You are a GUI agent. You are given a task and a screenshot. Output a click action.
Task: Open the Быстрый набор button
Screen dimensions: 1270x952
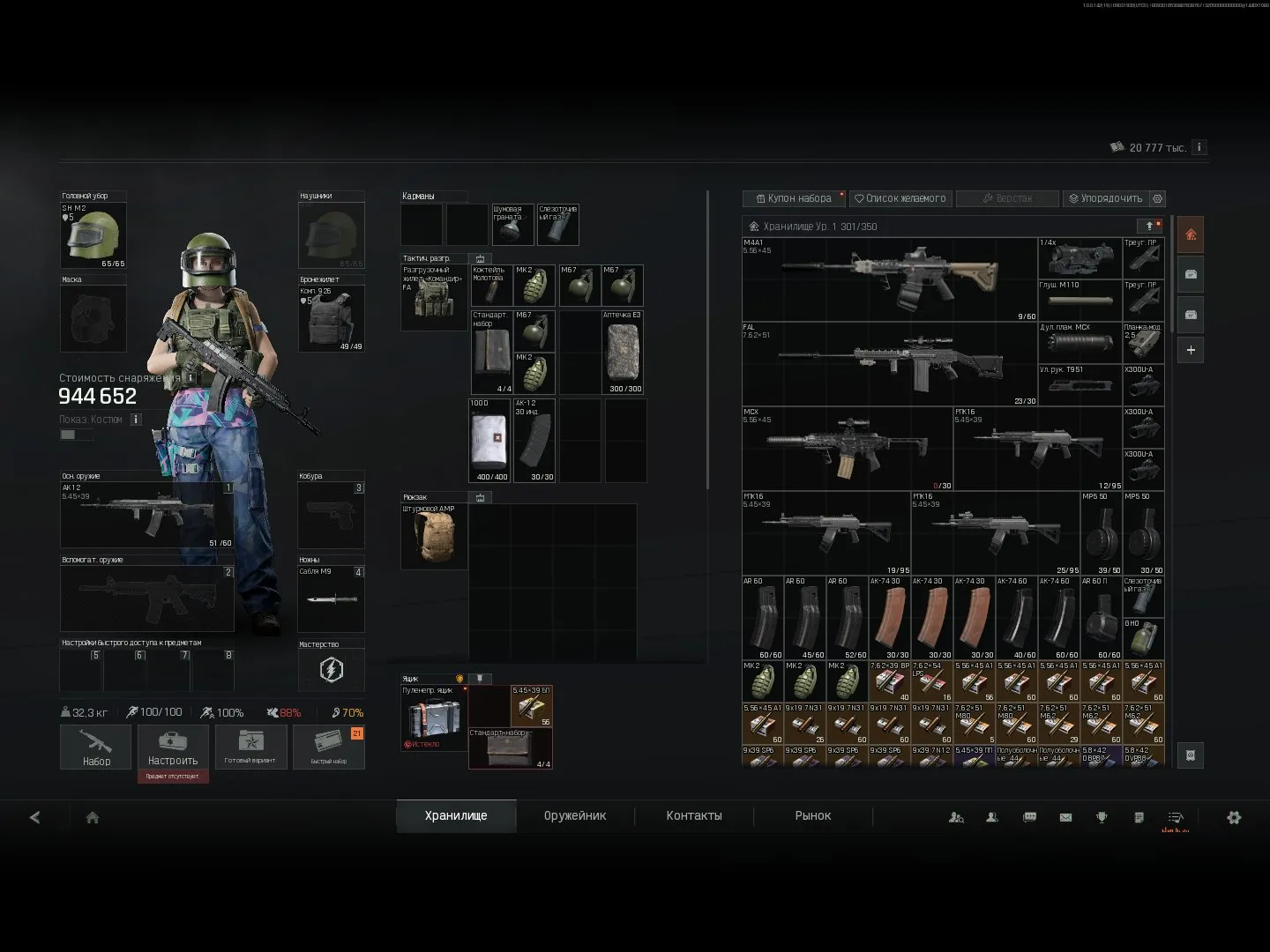click(x=328, y=747)
